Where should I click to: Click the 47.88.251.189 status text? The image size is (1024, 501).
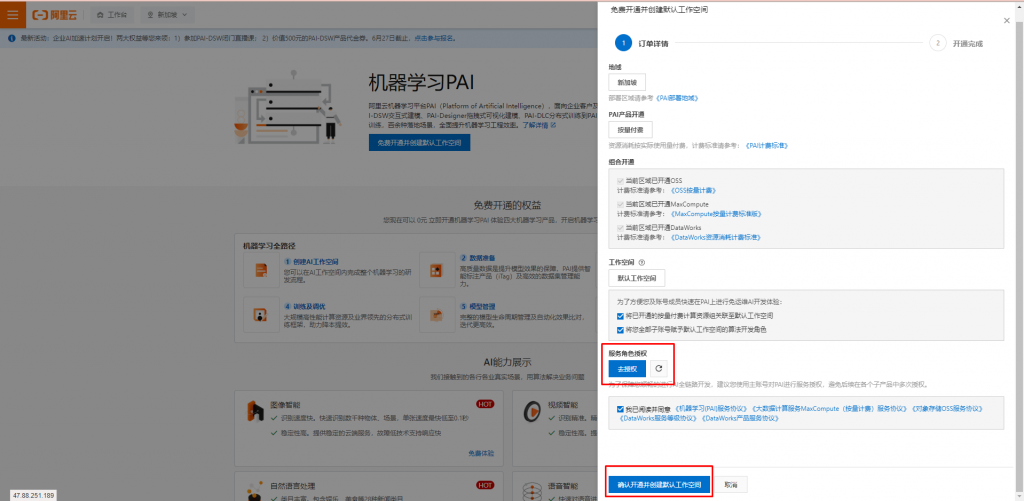(33, 495)
